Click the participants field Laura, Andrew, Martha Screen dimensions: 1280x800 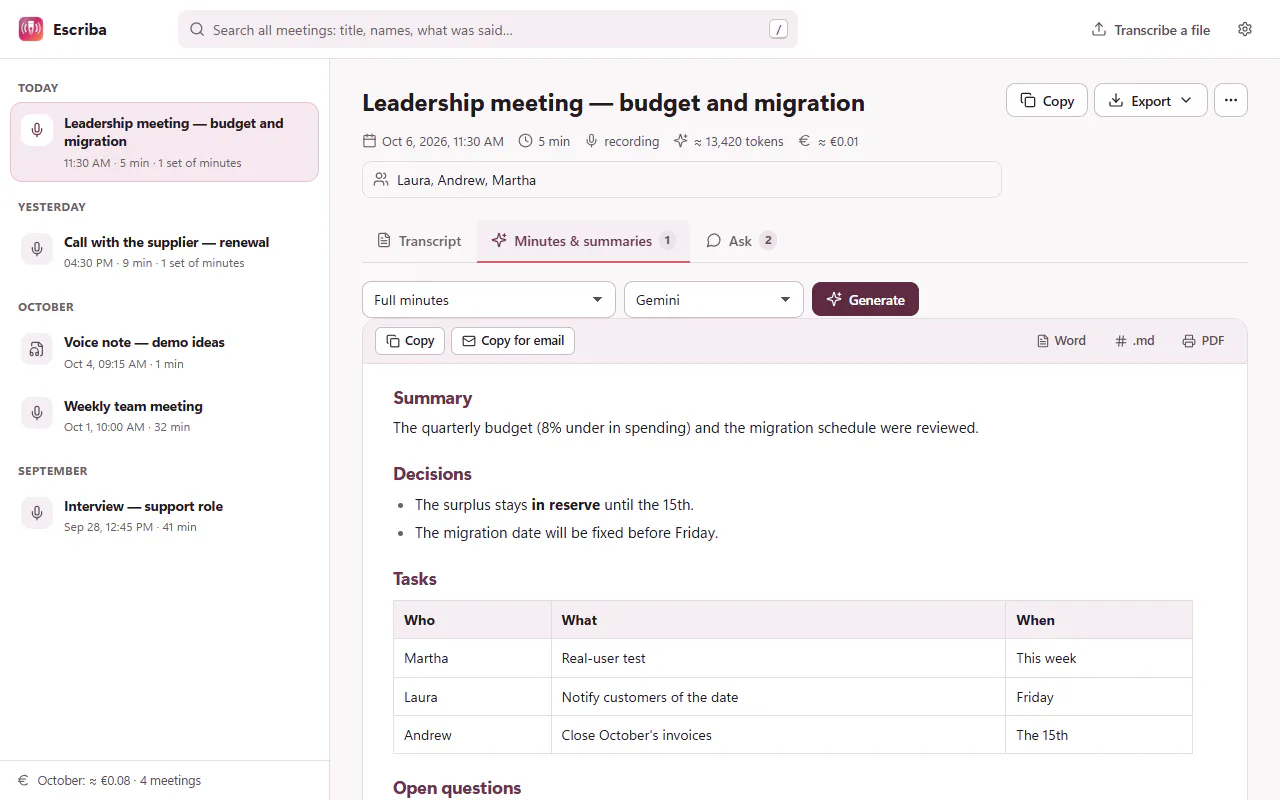click(682, 180)
